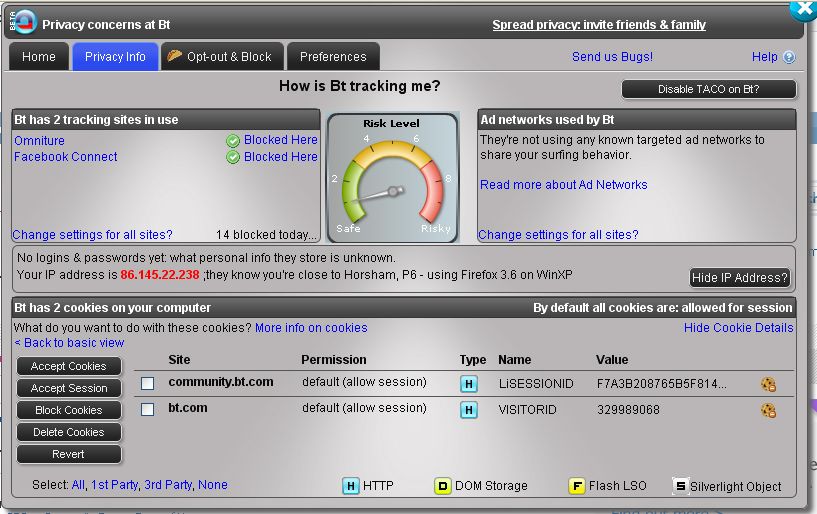
Task: Click green check icon beside Omniture
Action: coord(233,141)
